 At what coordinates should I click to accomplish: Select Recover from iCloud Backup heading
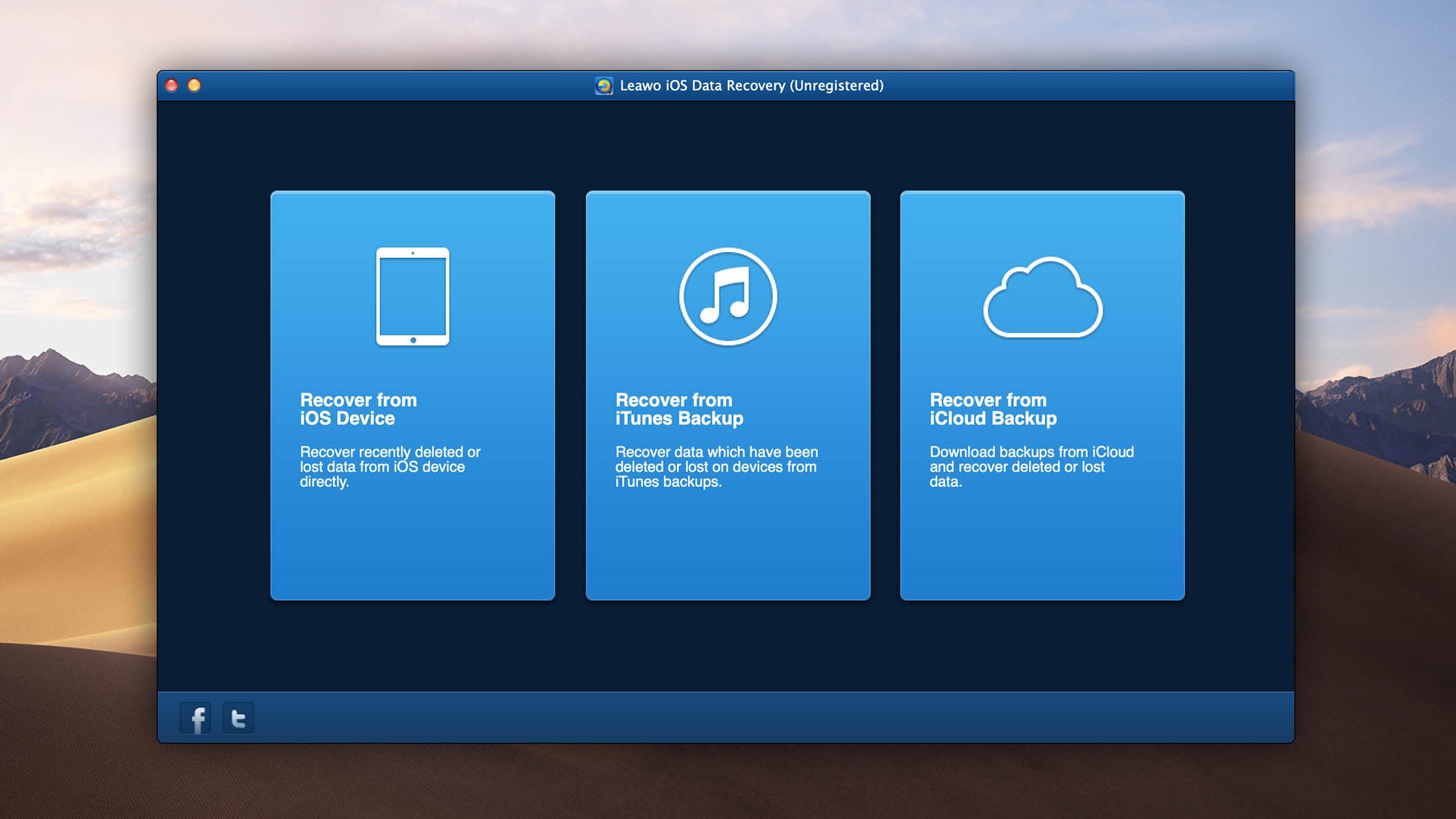993,409
